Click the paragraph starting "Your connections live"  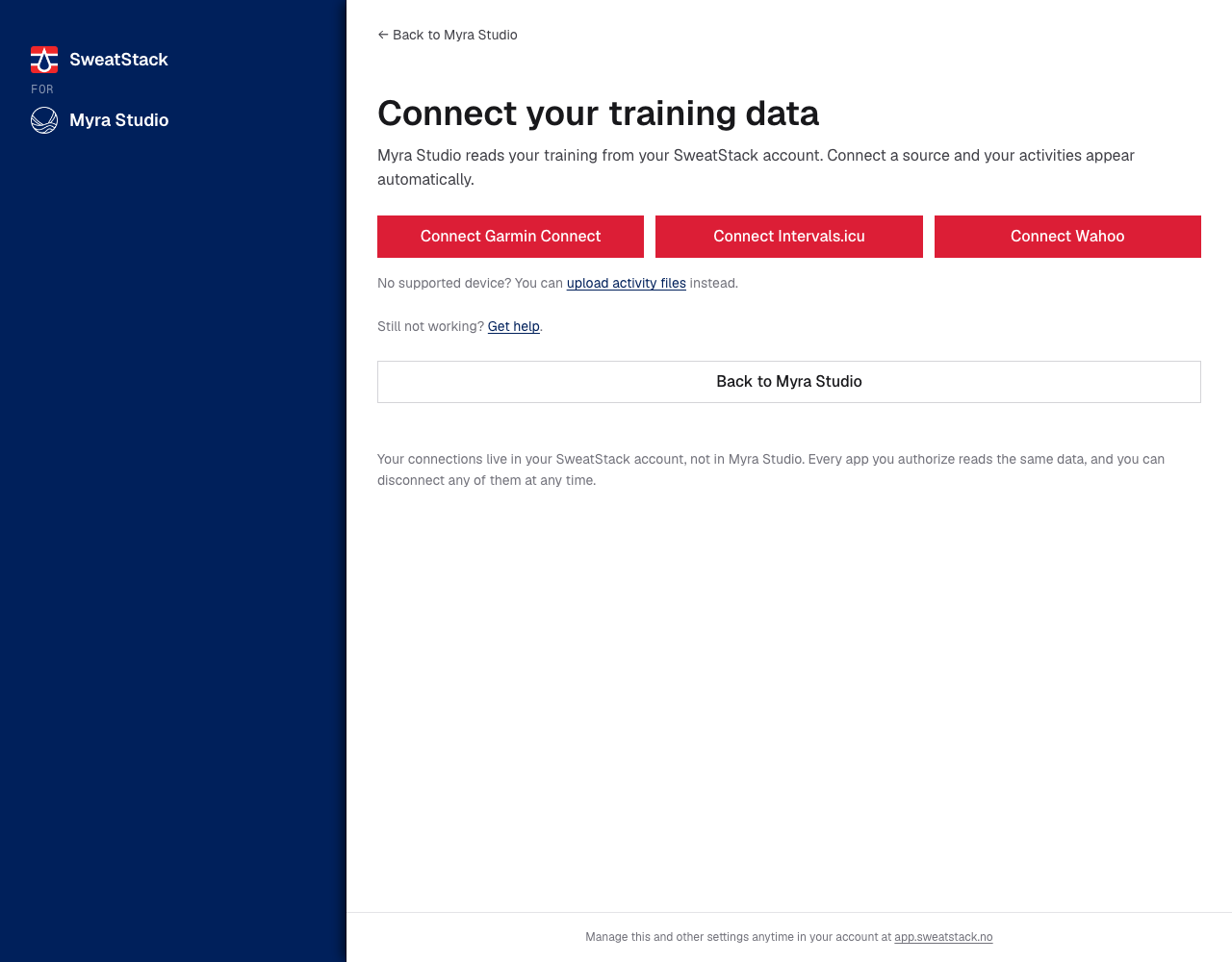point(771,469)
